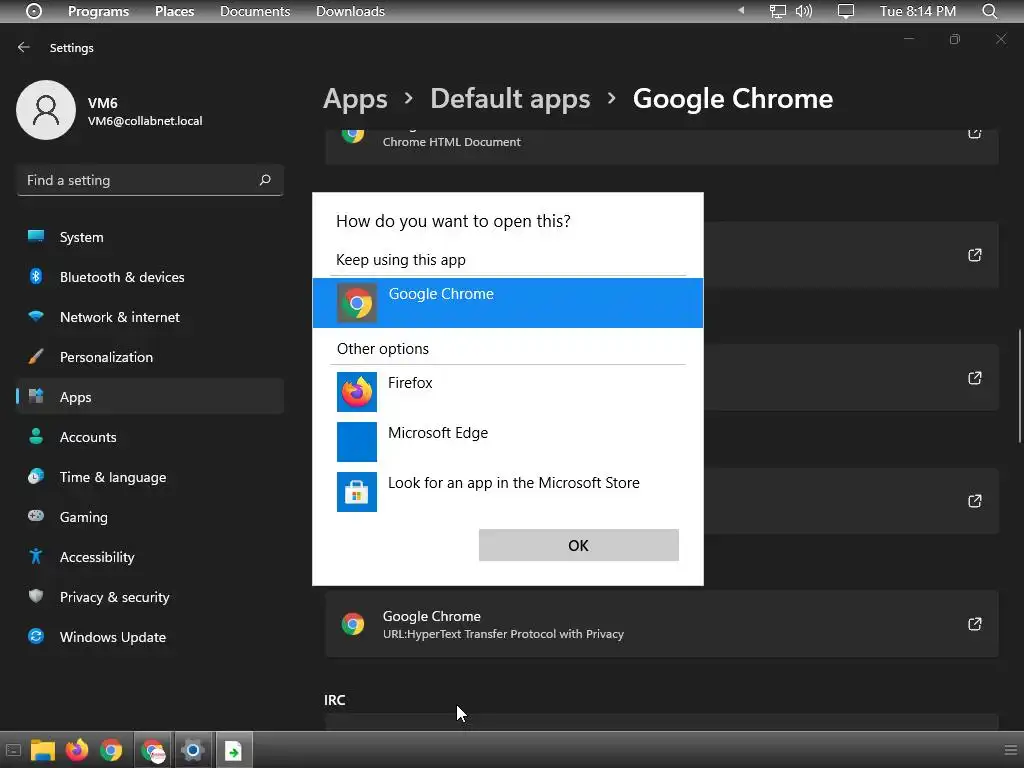
Task: Open the Programs menu in top panel
Action: [x=99, y=11]
